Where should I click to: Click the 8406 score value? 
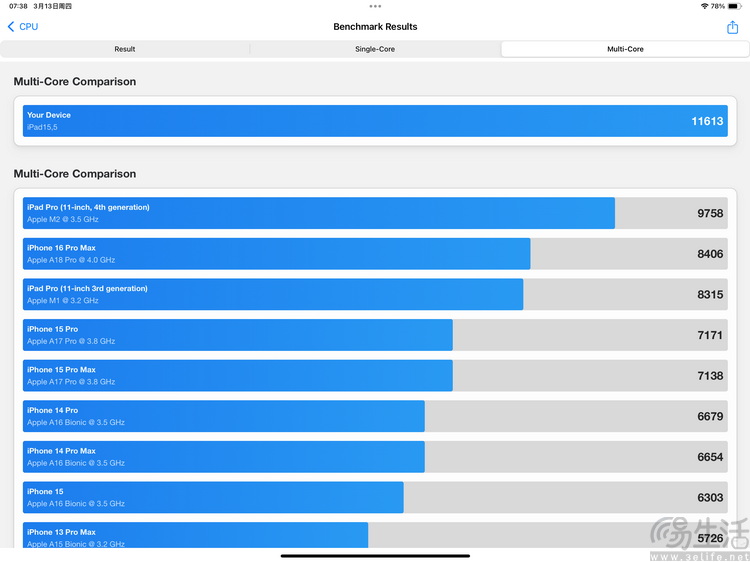(x=710, y=254)
